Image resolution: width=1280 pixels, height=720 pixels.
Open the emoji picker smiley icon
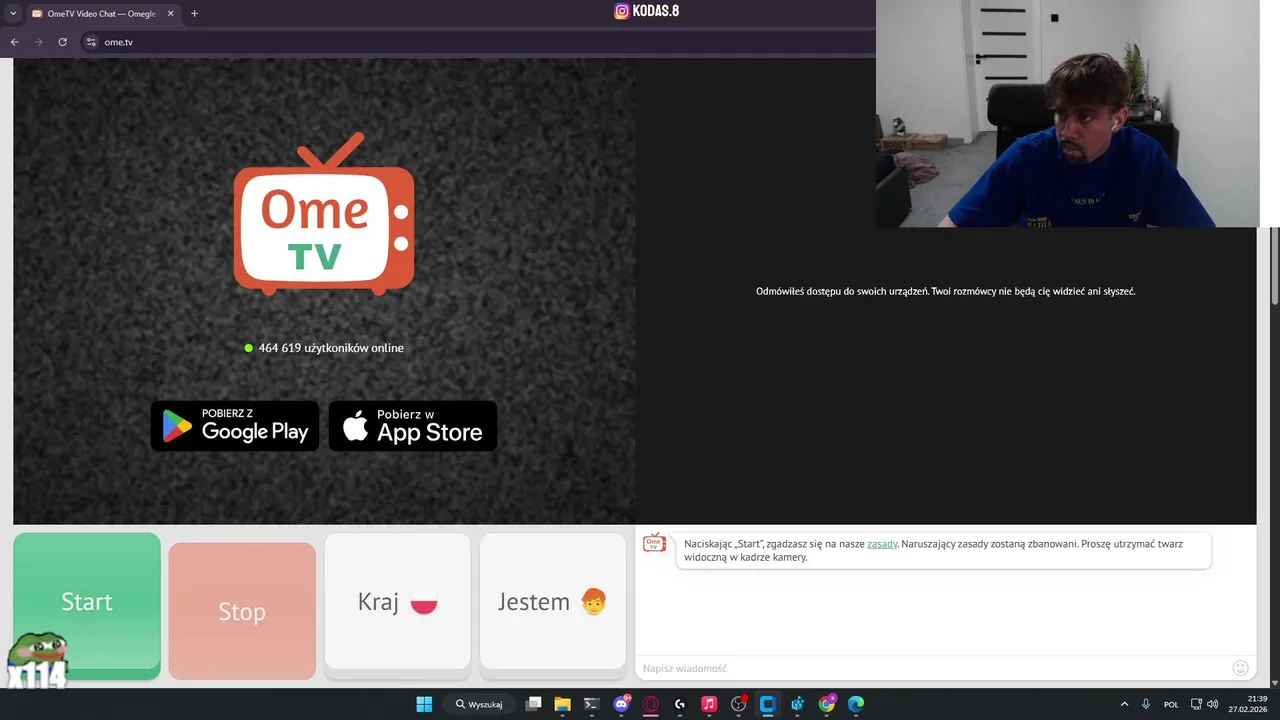coord(1240,668)
